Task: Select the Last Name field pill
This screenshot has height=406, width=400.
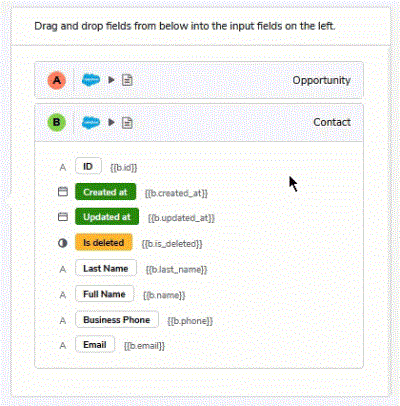Action: (106, 268)
